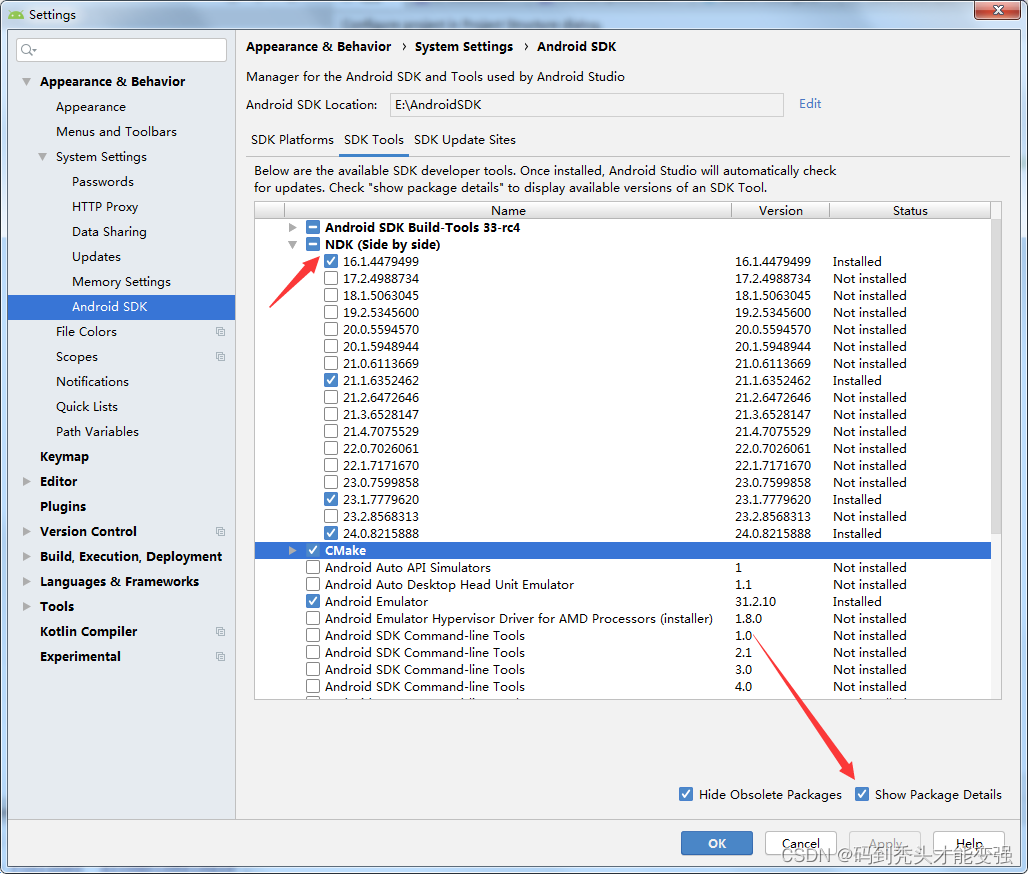Expand the CMake group arrow
This screenshot has height=874, width=1028.
292,551
